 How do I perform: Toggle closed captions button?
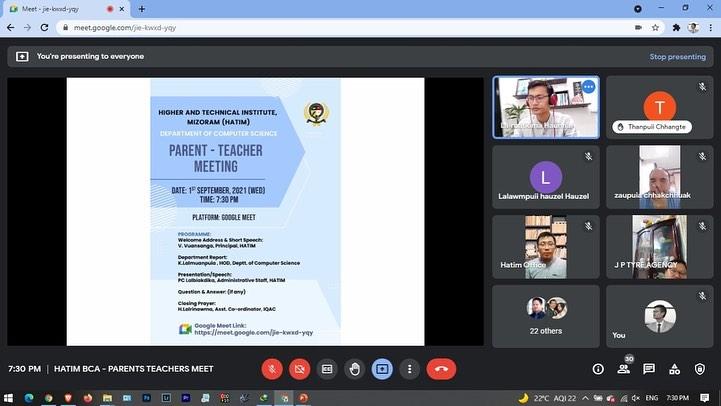327,369
